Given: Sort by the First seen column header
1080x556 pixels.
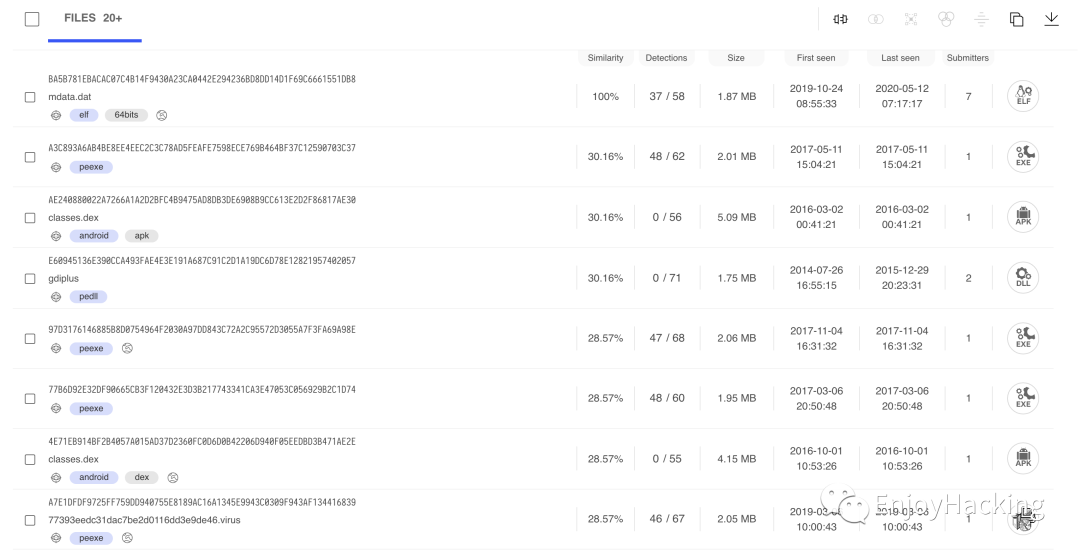Looking at the screenshot, I should click(816, 58).
